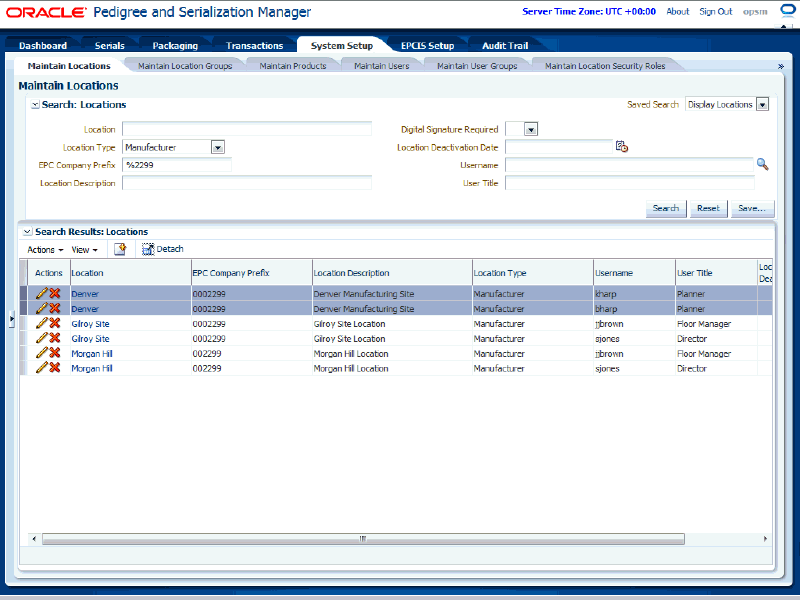Click into the Location input field
This screenshot has width=800, height=600.
coord(247,129)
